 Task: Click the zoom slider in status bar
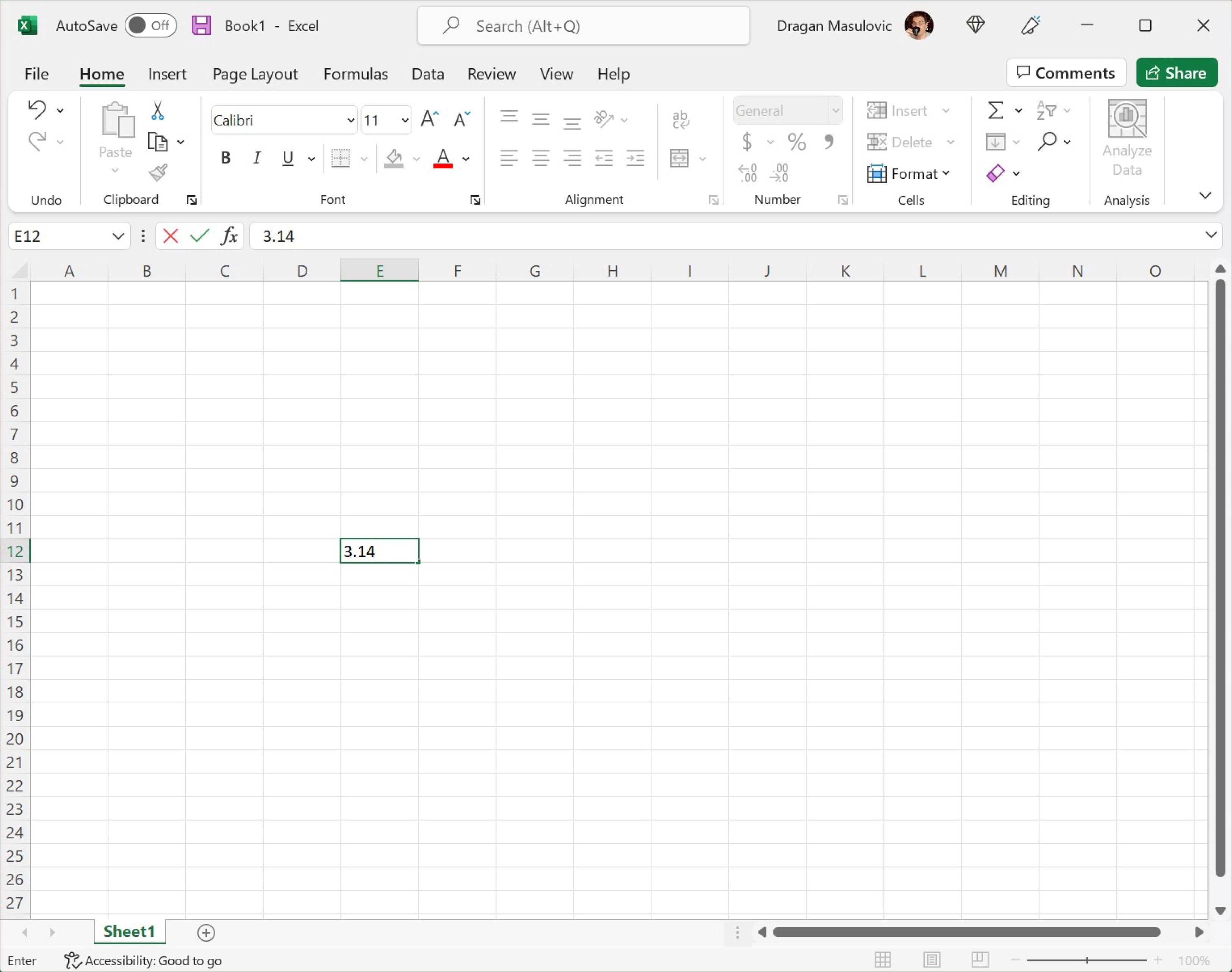(x=1086, y=961)
